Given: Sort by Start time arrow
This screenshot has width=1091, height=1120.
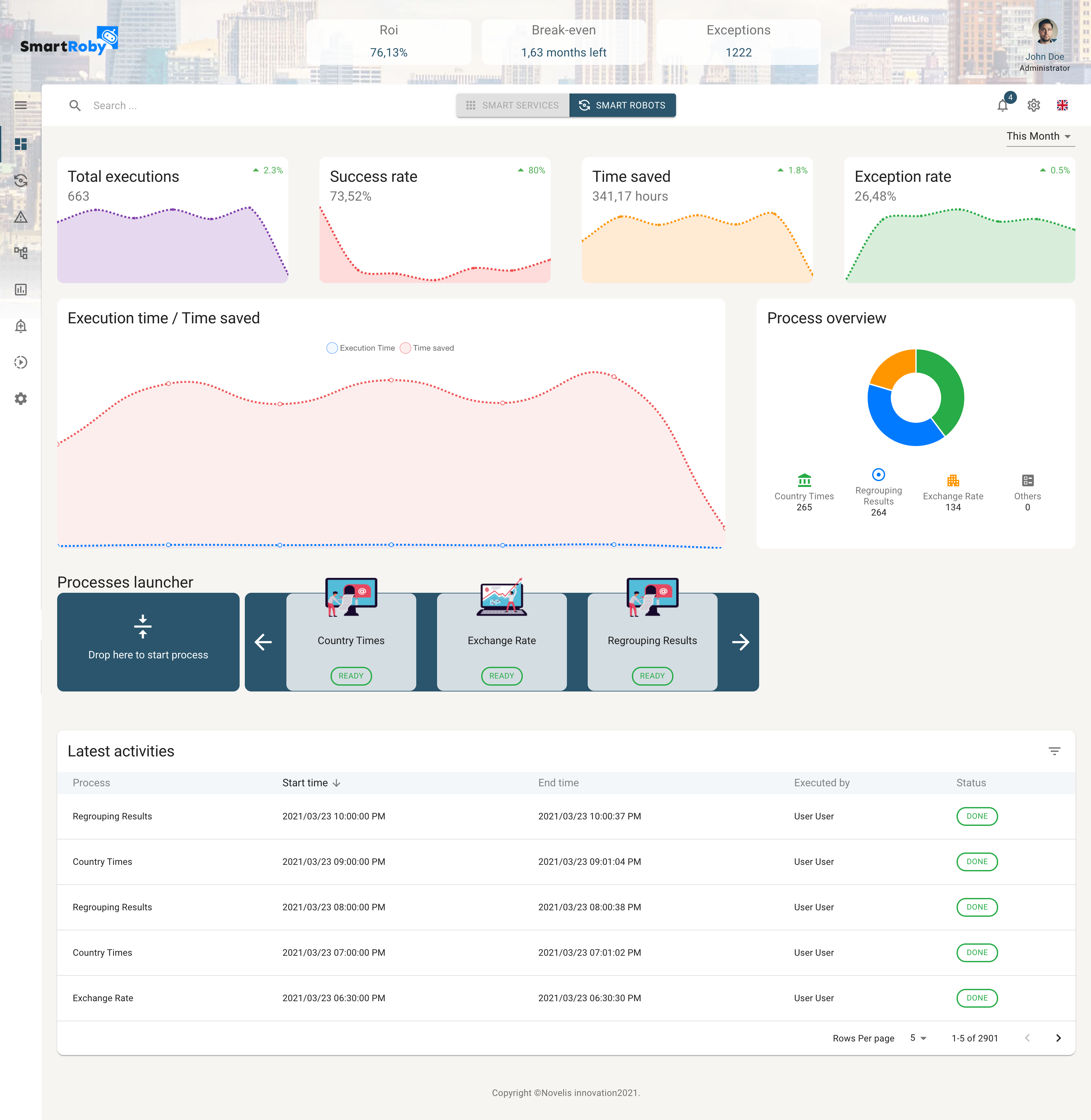Looking at the screenshot, I should pos(336,783).
